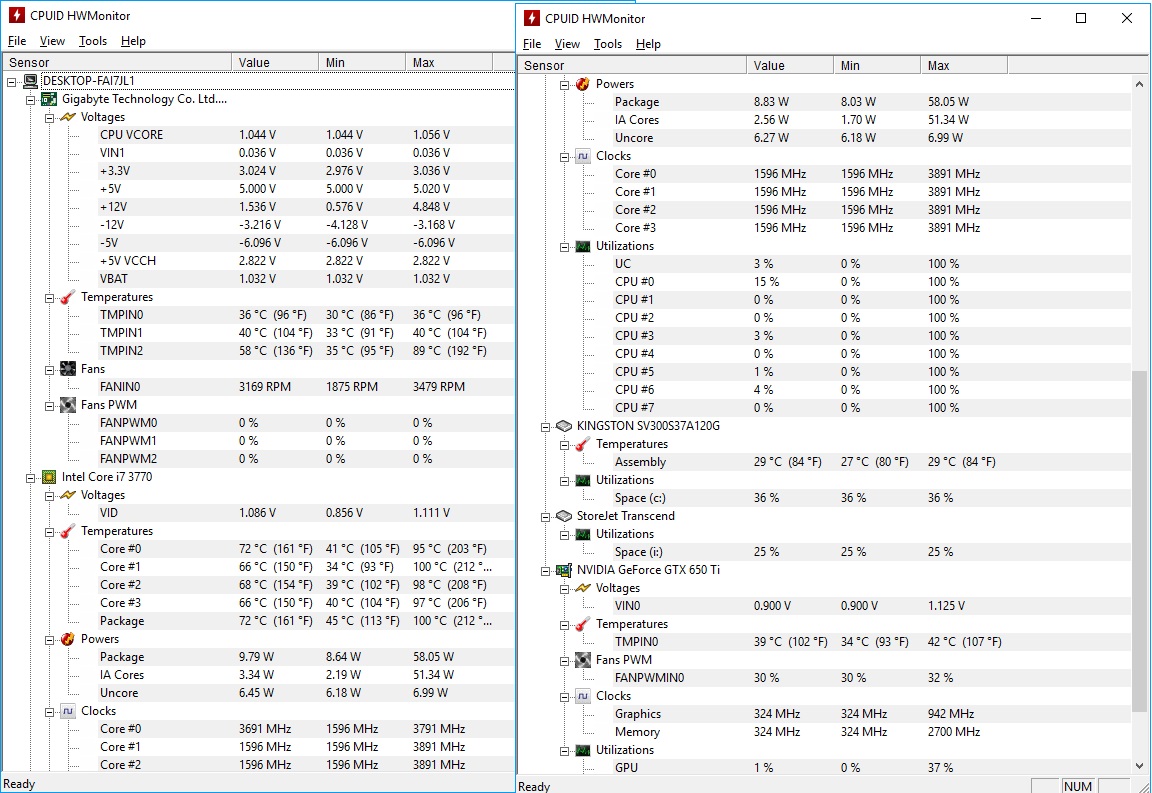Click the GPU Clocks icon under NVIDIA
This screenshot has width=1152, height=793.
[x=583, y=696]
